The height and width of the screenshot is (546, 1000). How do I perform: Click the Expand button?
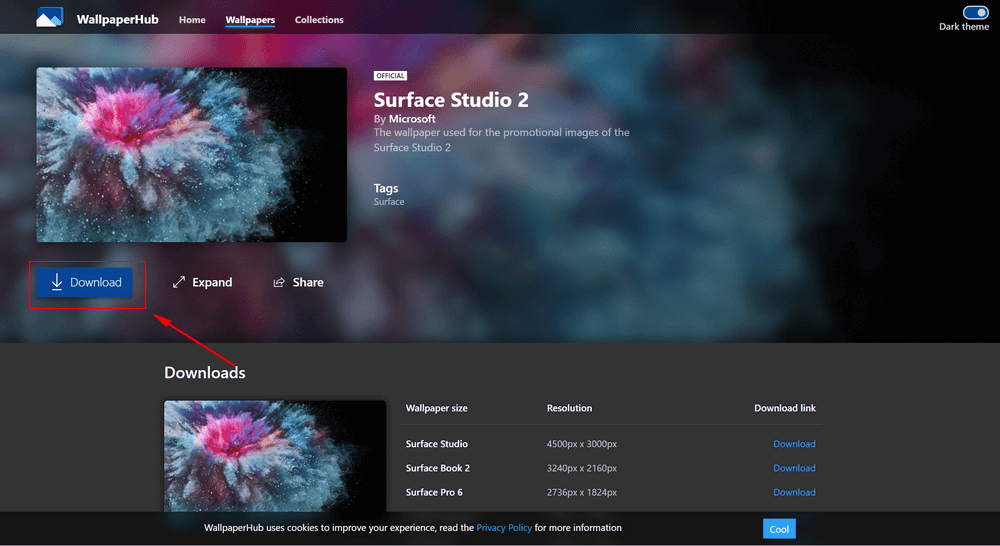(x=203, y=283)
